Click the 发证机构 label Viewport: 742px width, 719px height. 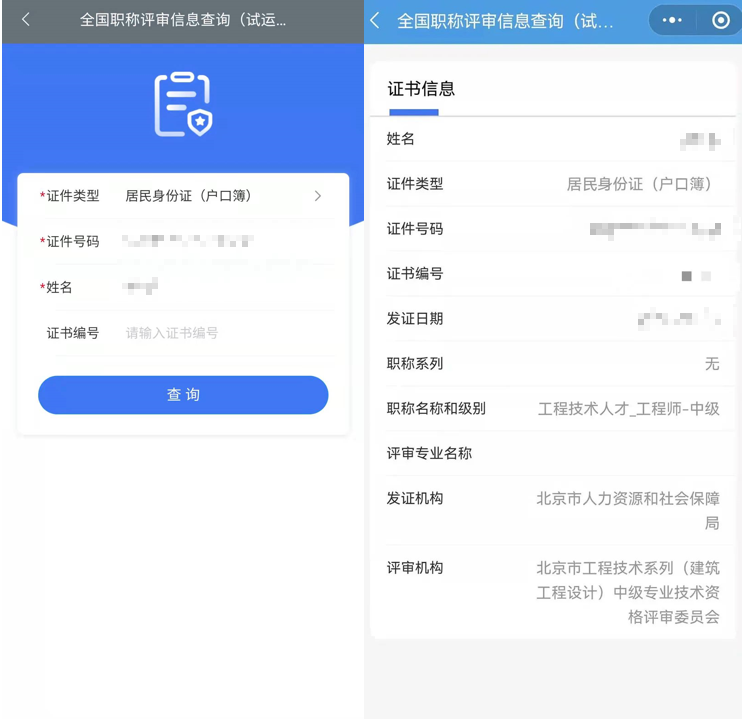point(415,498)
